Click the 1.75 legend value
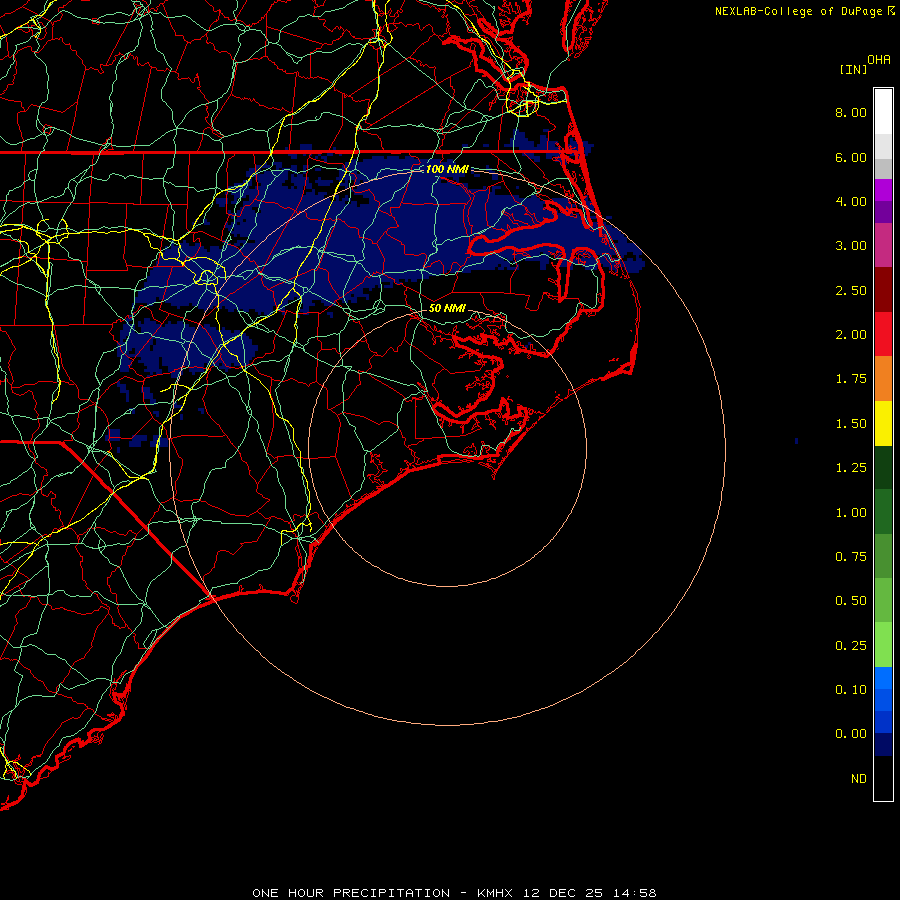900x900 pixels. coord(851,379)
